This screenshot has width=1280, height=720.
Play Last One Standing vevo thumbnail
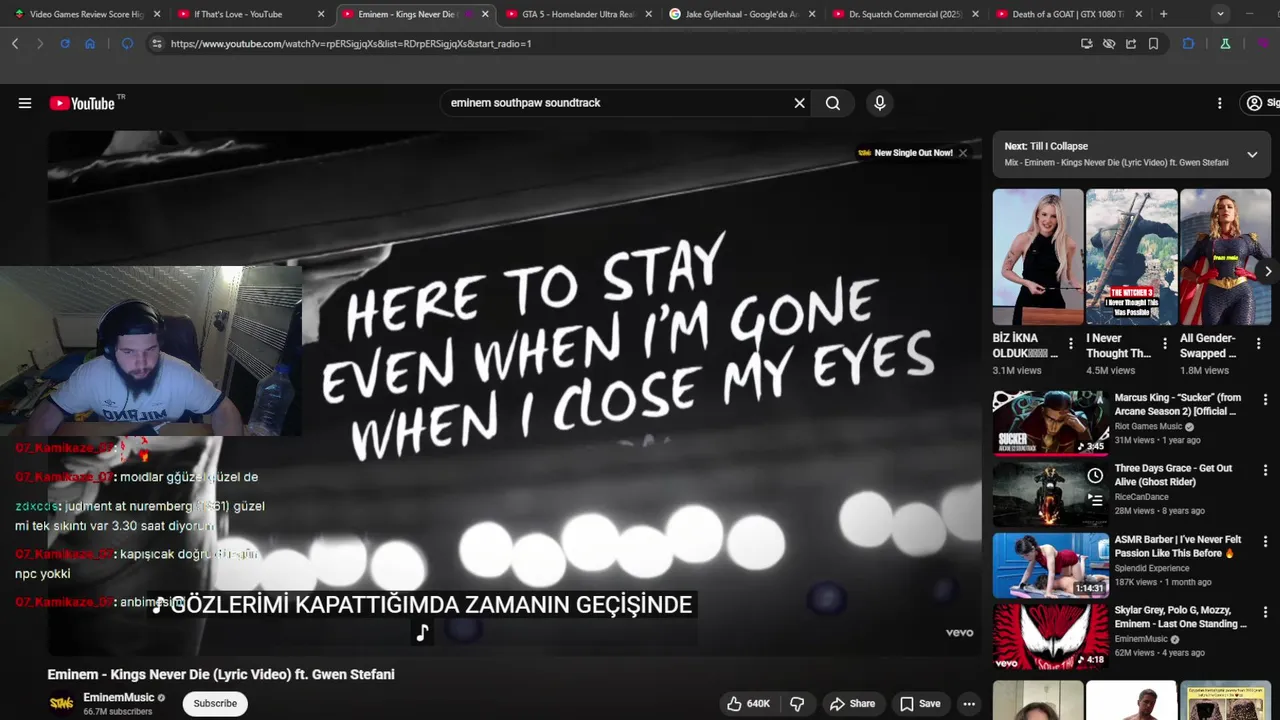(1050, 636)
